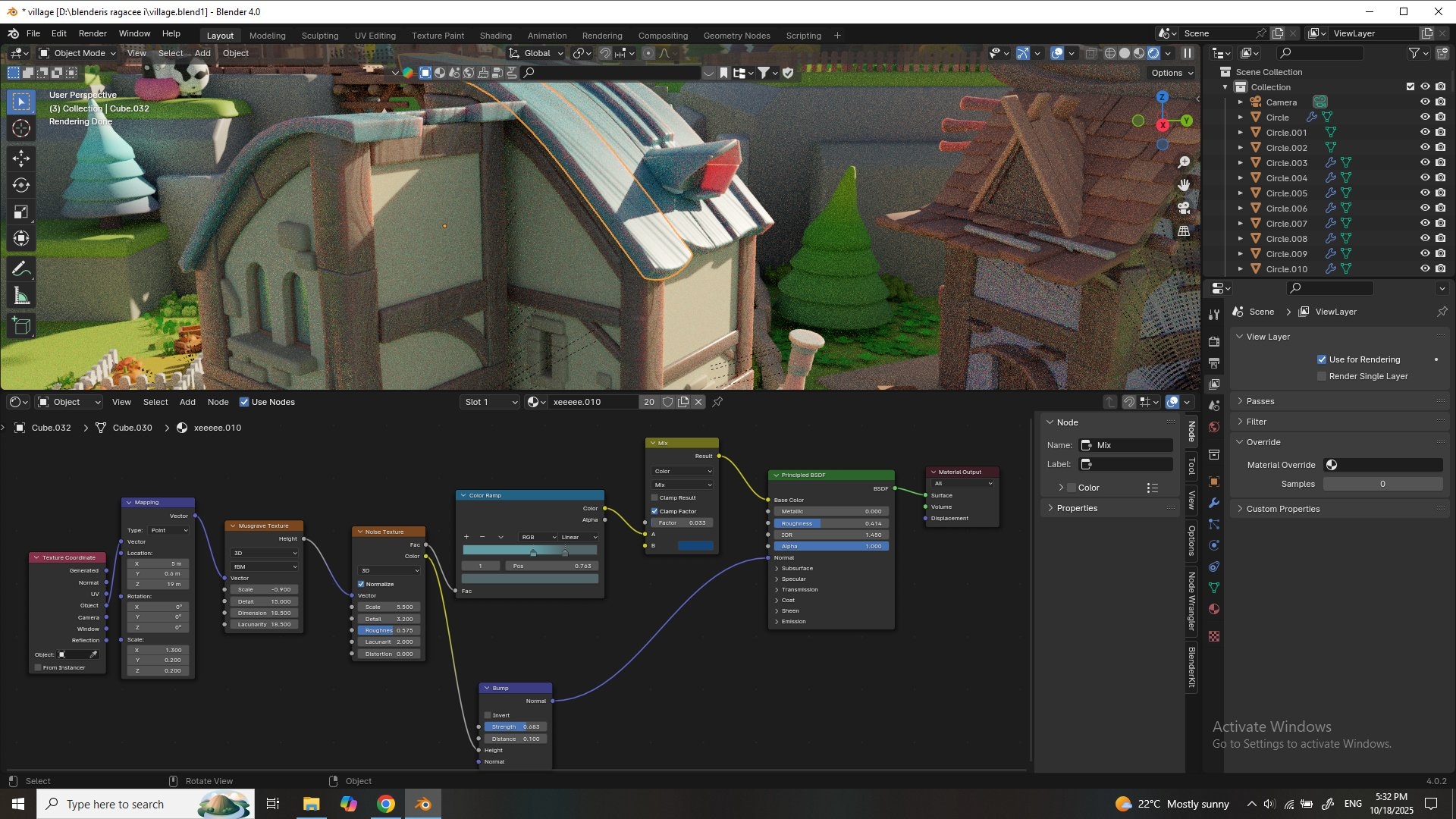Open Chrome from the Windows taskbar
This screenshot has height=819, width=1456.
[x=386, y=804]
